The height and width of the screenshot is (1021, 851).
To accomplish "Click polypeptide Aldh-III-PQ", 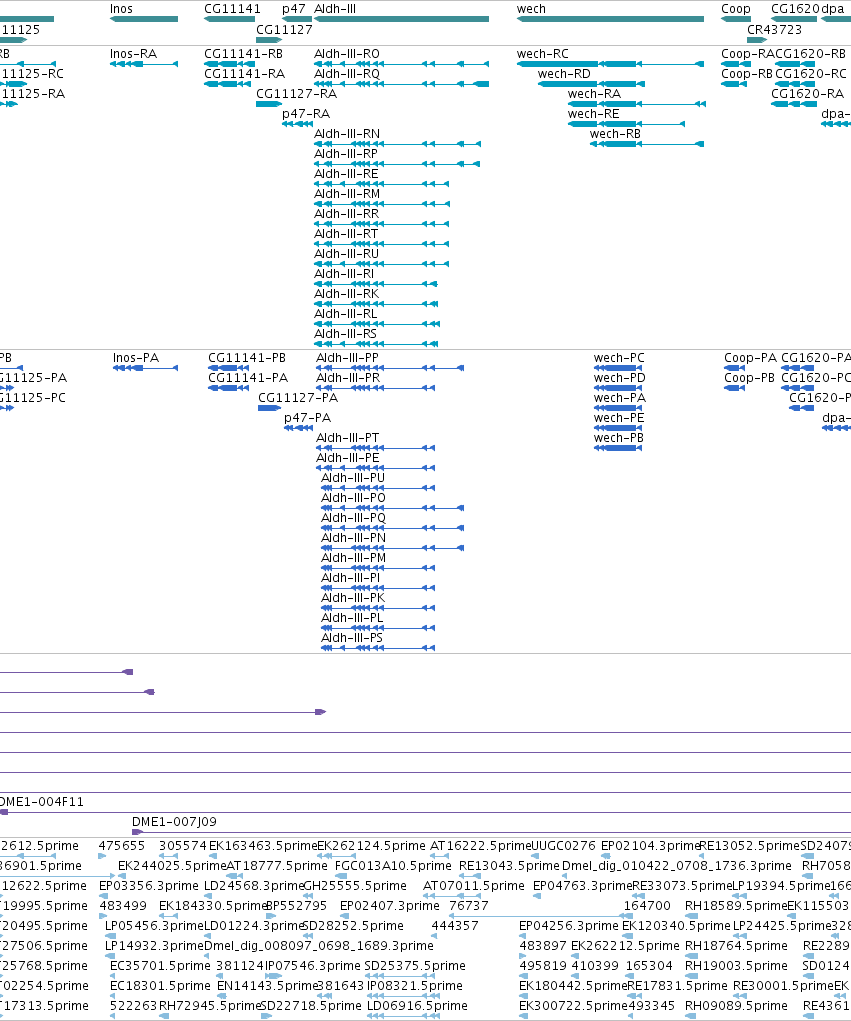I will click(353, 518).
